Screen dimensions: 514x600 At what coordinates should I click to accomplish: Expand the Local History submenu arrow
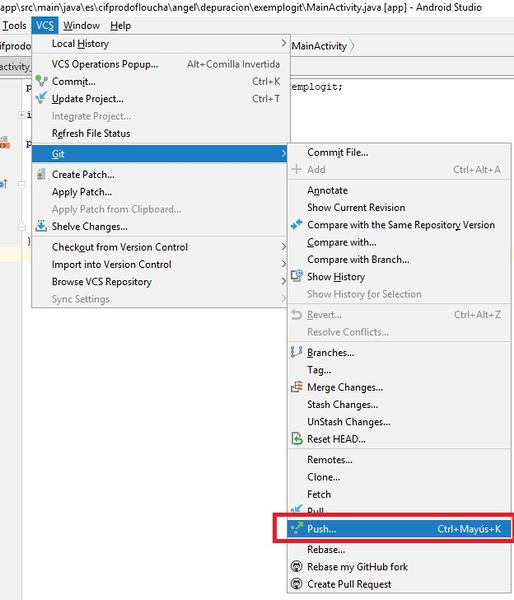pos(283,43)
